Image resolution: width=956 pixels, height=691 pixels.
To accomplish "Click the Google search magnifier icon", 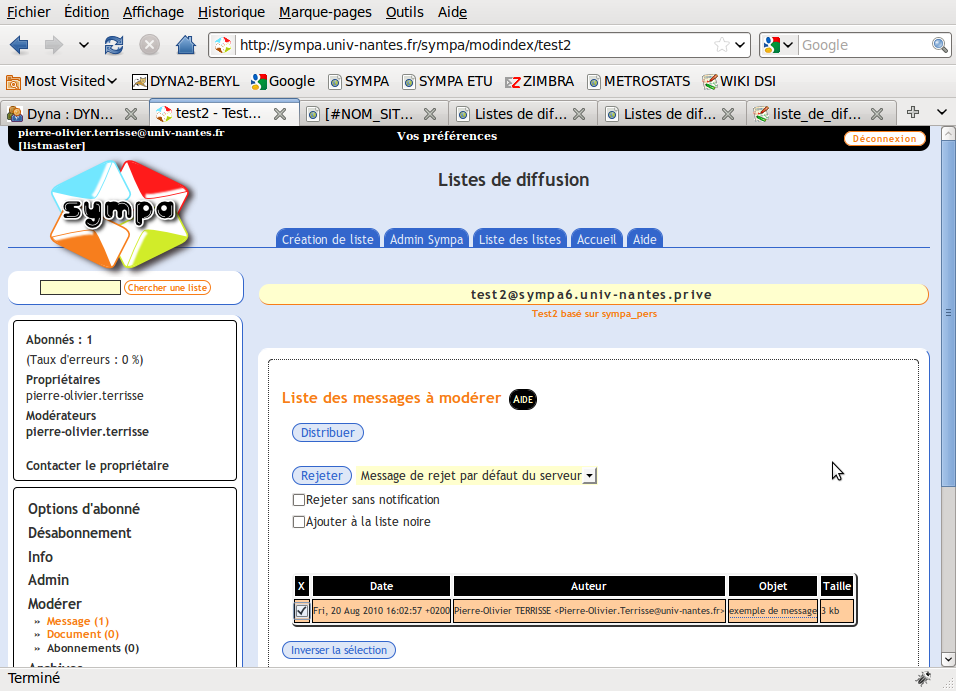I will 940,45.
